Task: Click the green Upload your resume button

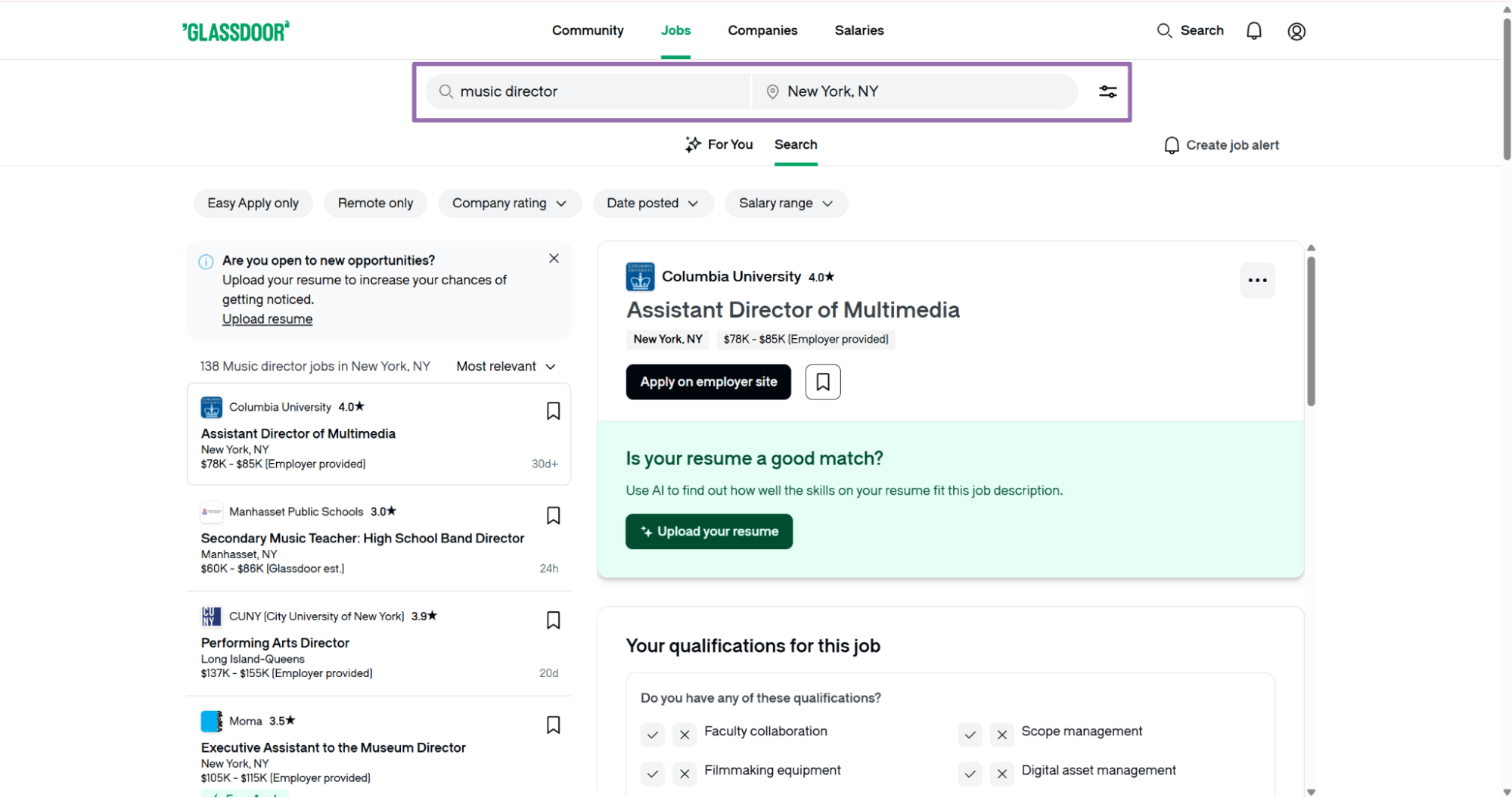Action: [x=709, y=532]
